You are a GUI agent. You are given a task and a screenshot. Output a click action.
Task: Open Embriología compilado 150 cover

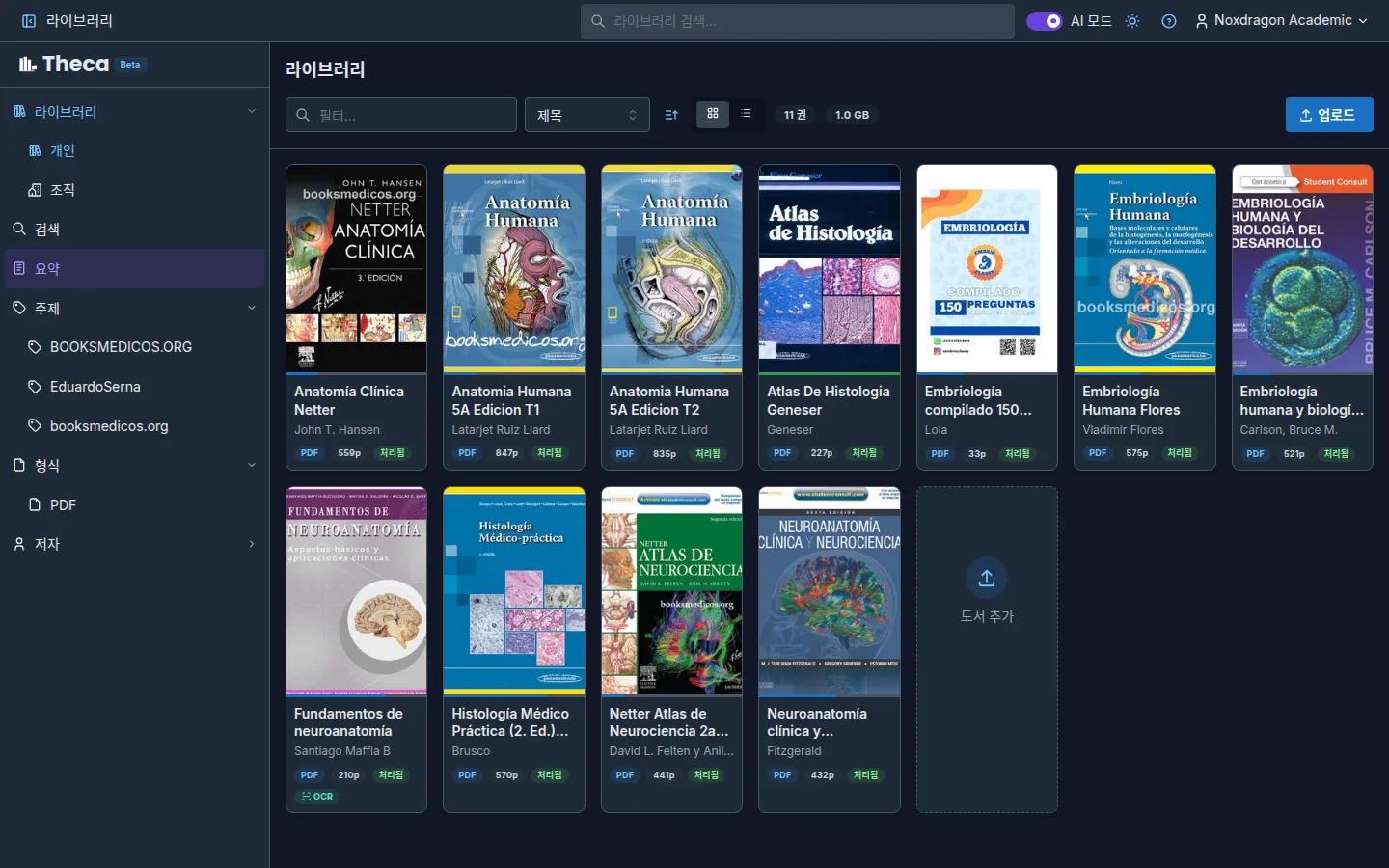pos(987,269)
